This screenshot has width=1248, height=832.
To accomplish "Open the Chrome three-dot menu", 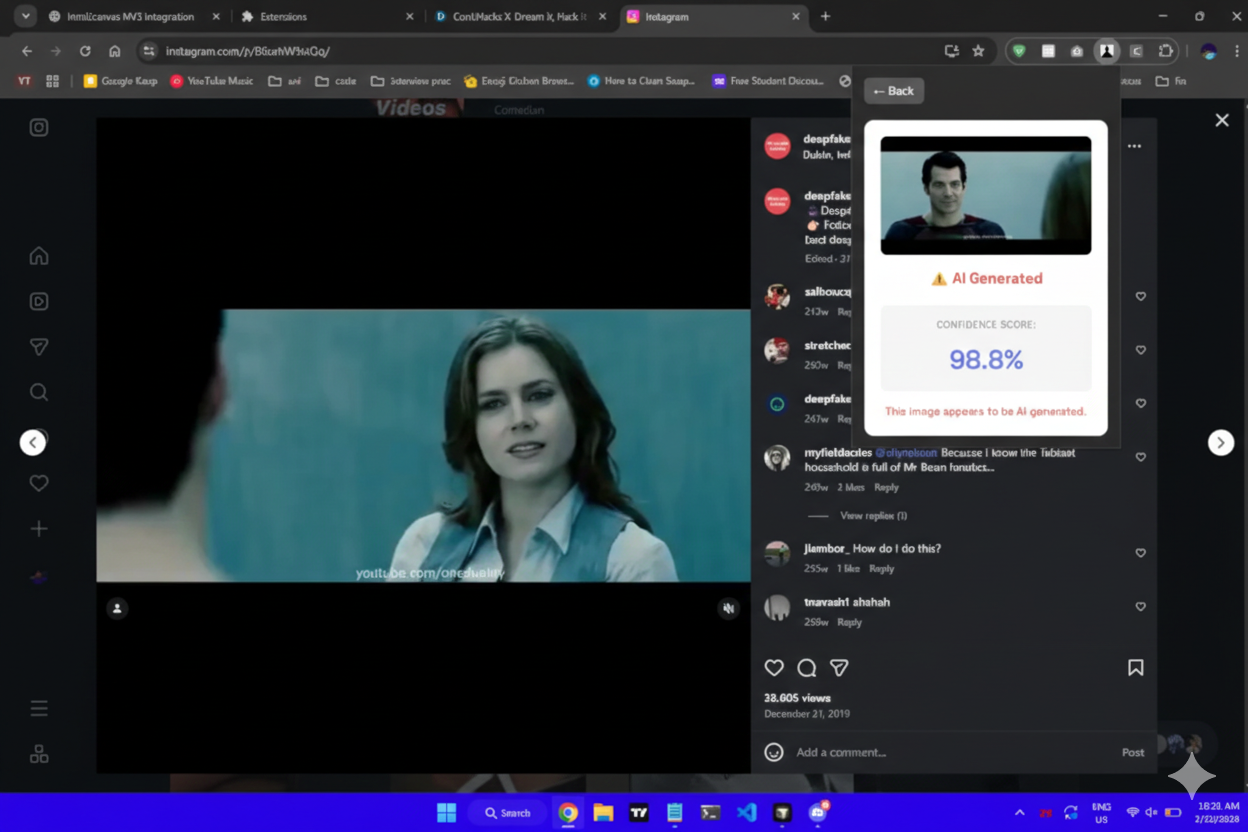I will coord(1237,51).
